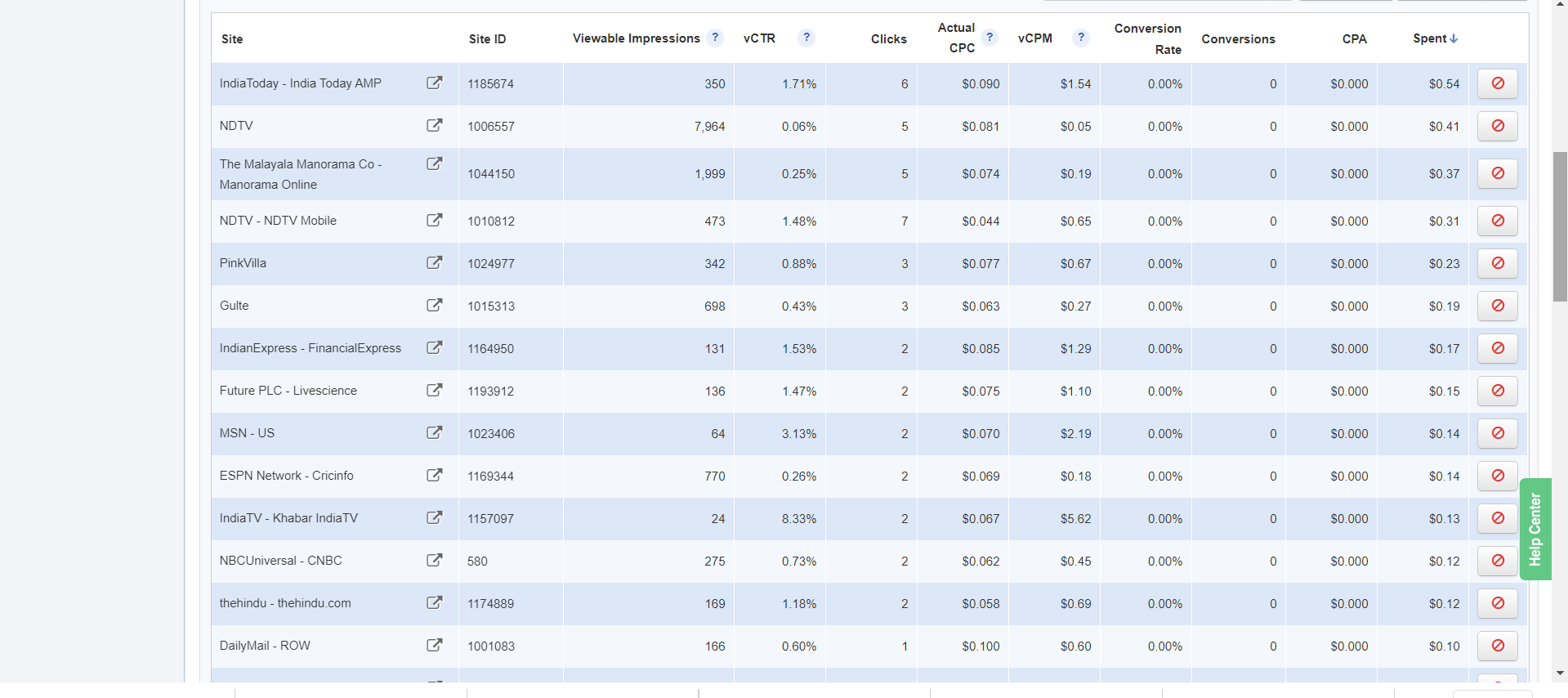The image size is (1568, 698).
Task: Select Site ID 1185674 cell
Action: [x=490, y=84]
